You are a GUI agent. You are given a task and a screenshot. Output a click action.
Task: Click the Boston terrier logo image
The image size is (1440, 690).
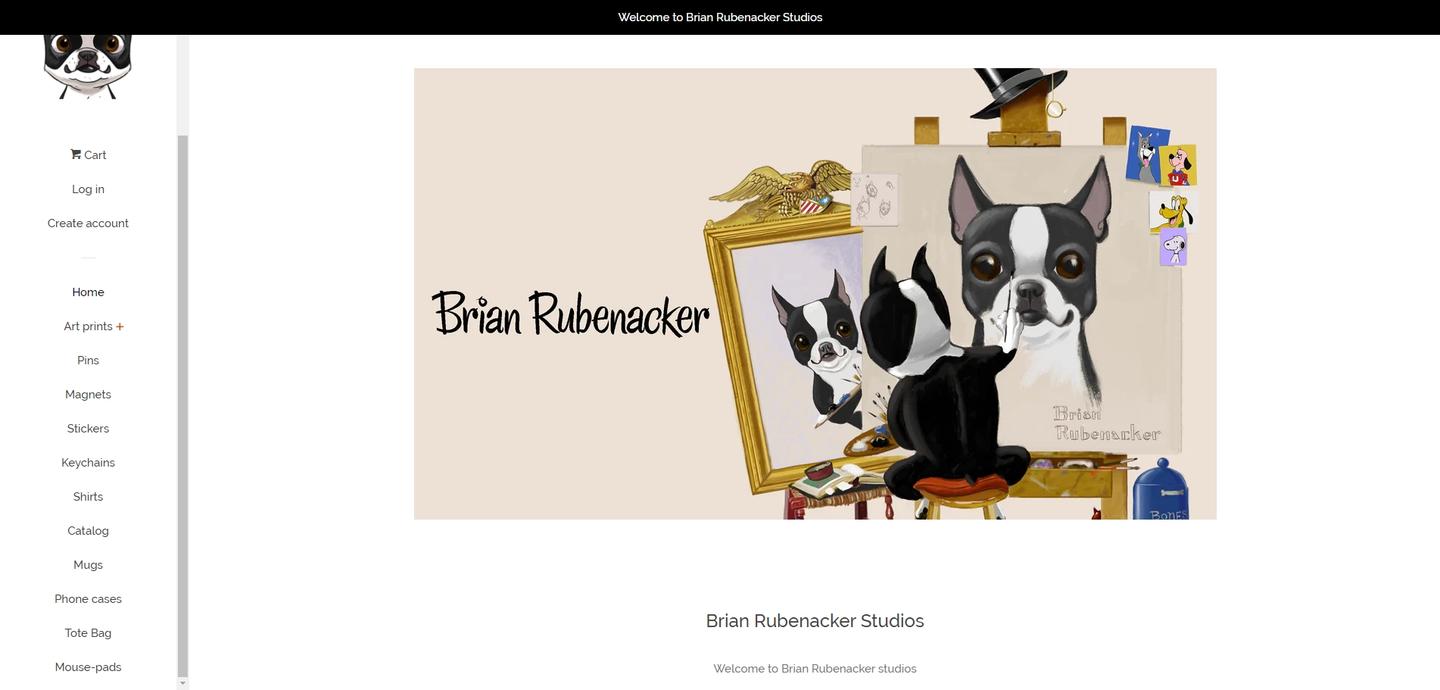click(x=88, y=67)
